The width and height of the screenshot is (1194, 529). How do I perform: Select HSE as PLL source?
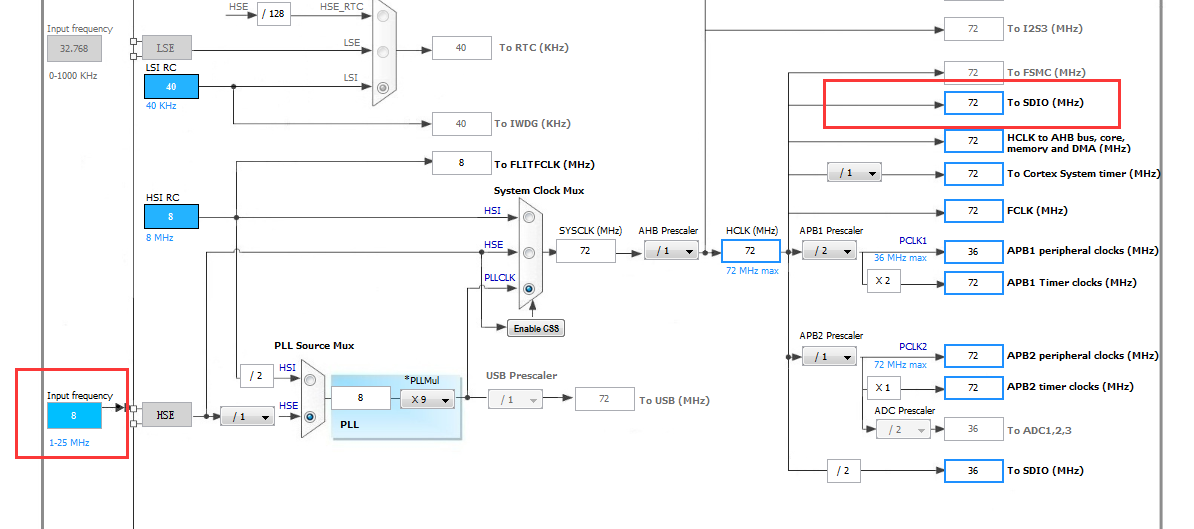(x=310, y=417)
